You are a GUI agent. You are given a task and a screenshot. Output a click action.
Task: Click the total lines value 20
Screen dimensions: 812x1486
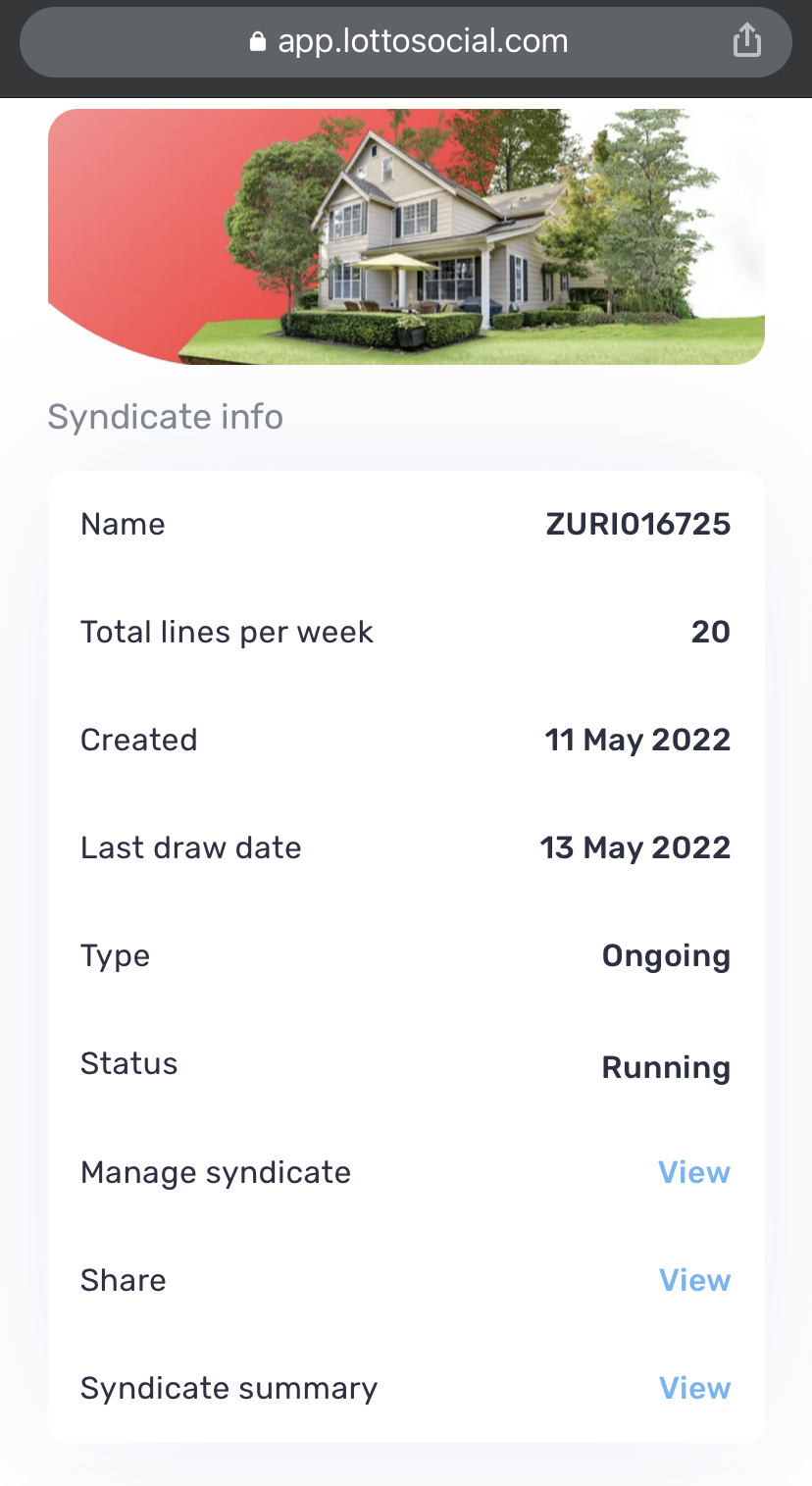pos(710,632)
